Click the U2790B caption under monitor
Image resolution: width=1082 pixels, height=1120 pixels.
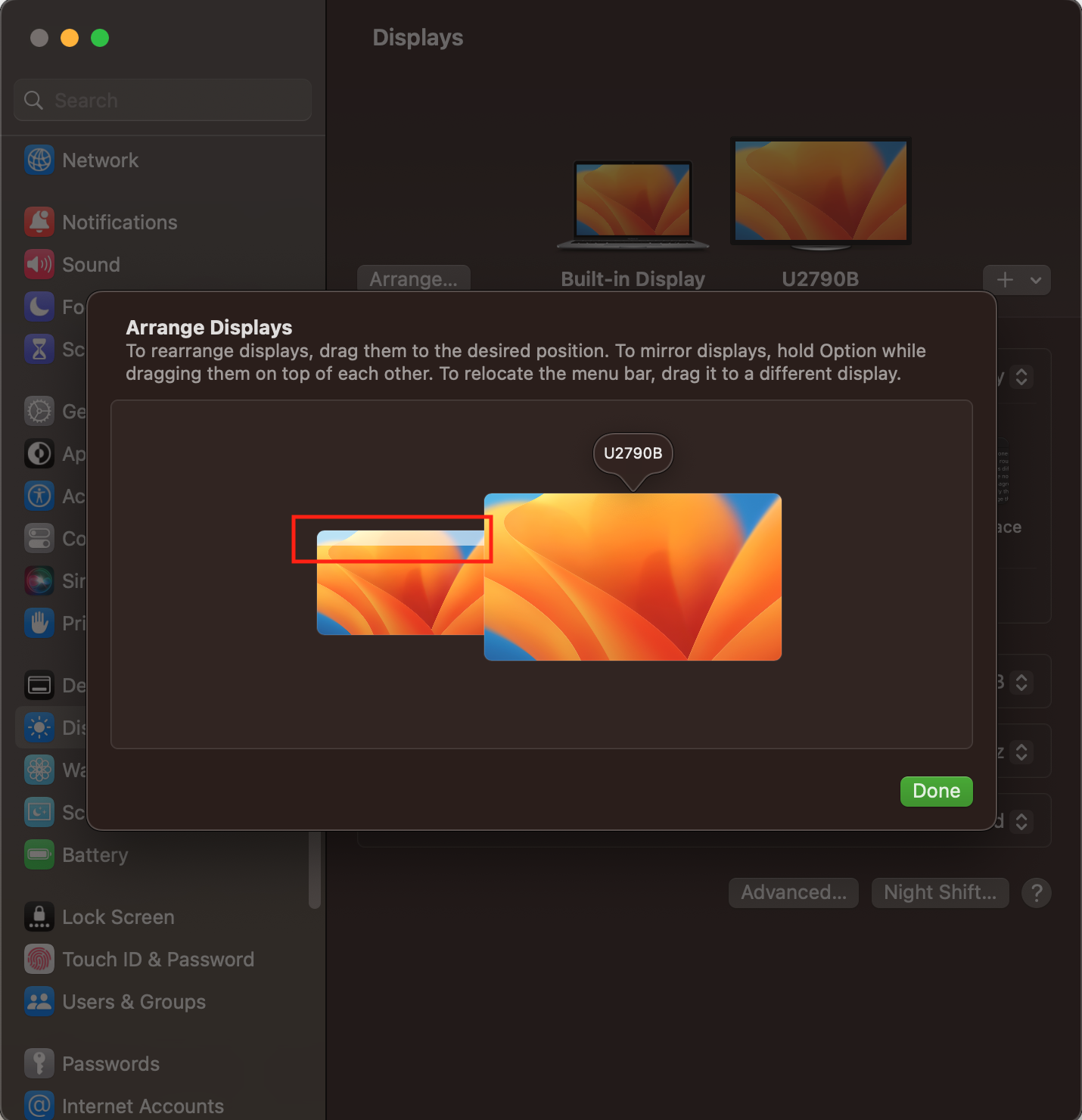[820, 279]
